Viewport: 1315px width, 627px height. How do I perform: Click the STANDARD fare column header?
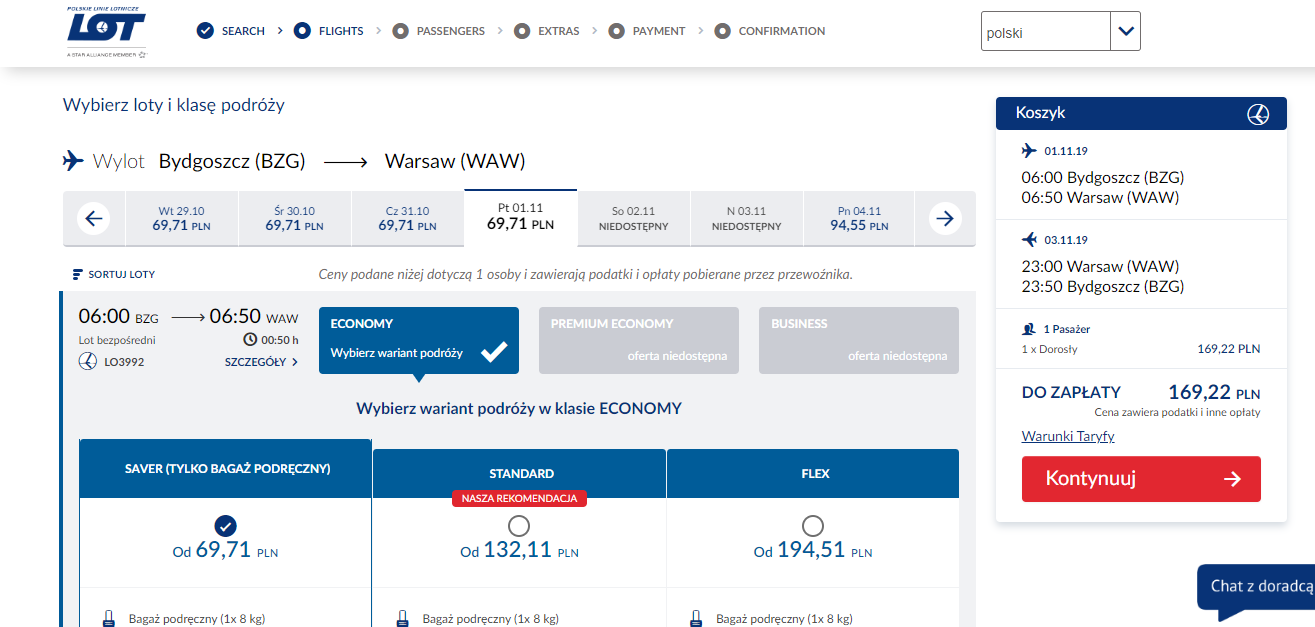[519, 473]
